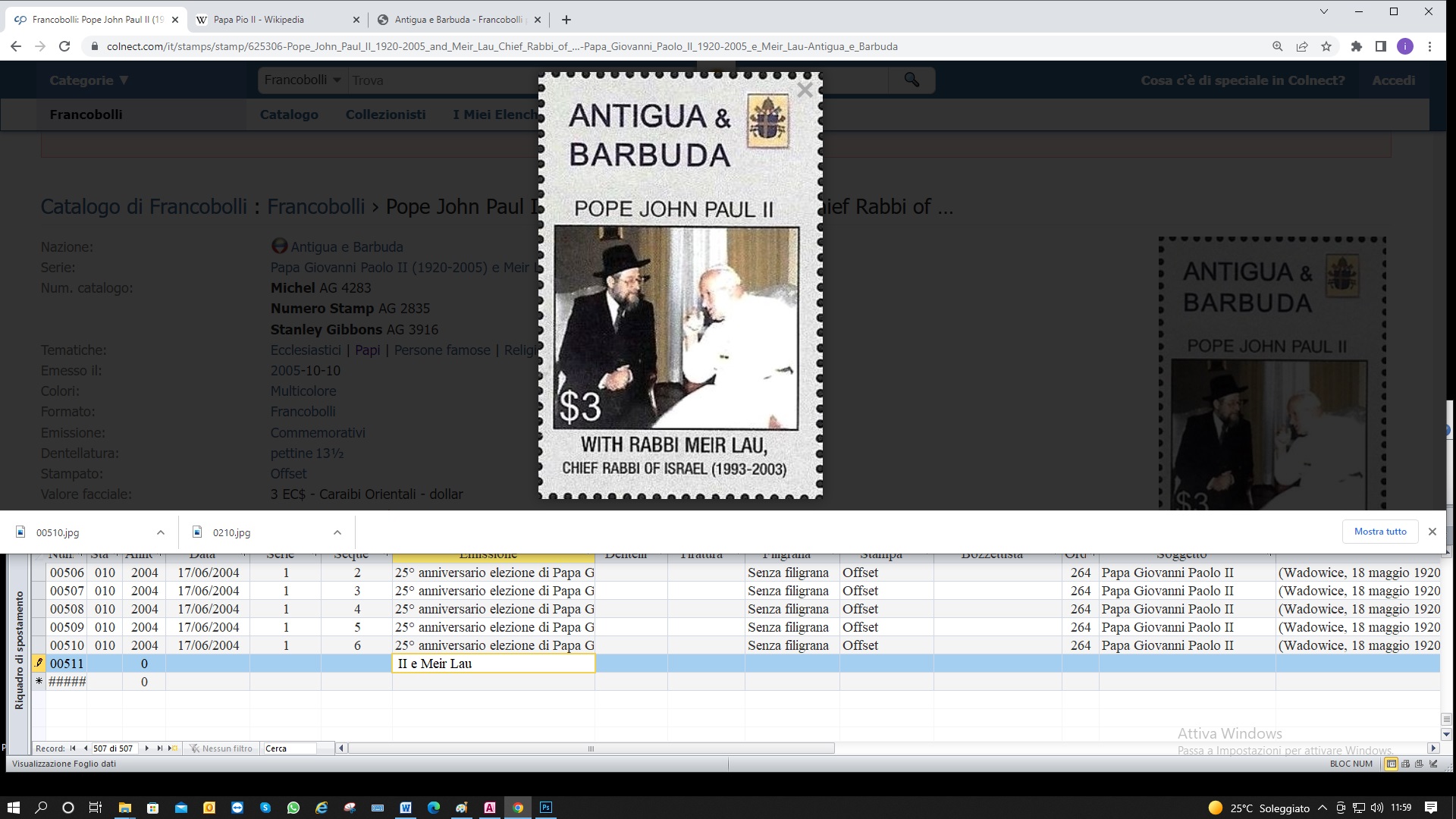Show hidden system tray icons chevron
The height and width of the screenshot is (819, 1456).
(1323, 808)
